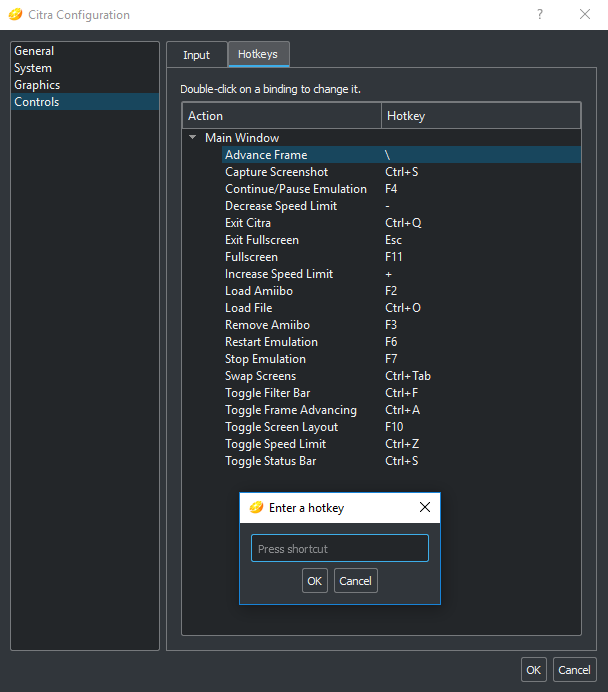Viewport: 608px width, 692px height.
Task: Click the Ctrl+A hotkey binding
Action: point(402,410)
